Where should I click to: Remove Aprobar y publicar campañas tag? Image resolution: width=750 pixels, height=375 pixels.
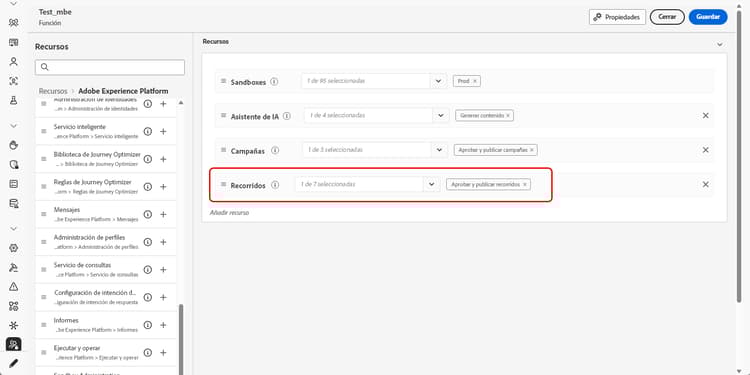531,150
